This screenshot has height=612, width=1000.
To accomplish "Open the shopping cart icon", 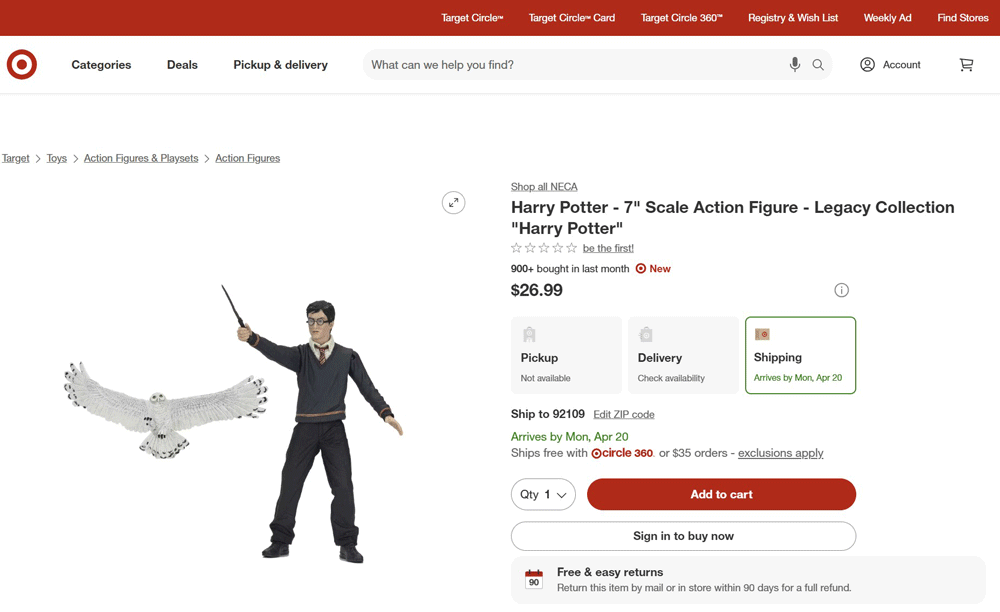I will 966,65.
